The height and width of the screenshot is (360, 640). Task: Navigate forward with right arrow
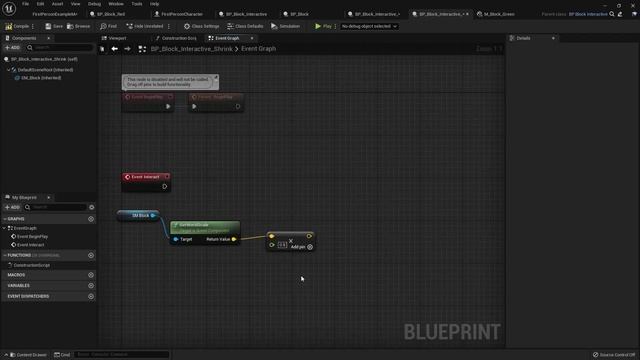click(127, 49)
